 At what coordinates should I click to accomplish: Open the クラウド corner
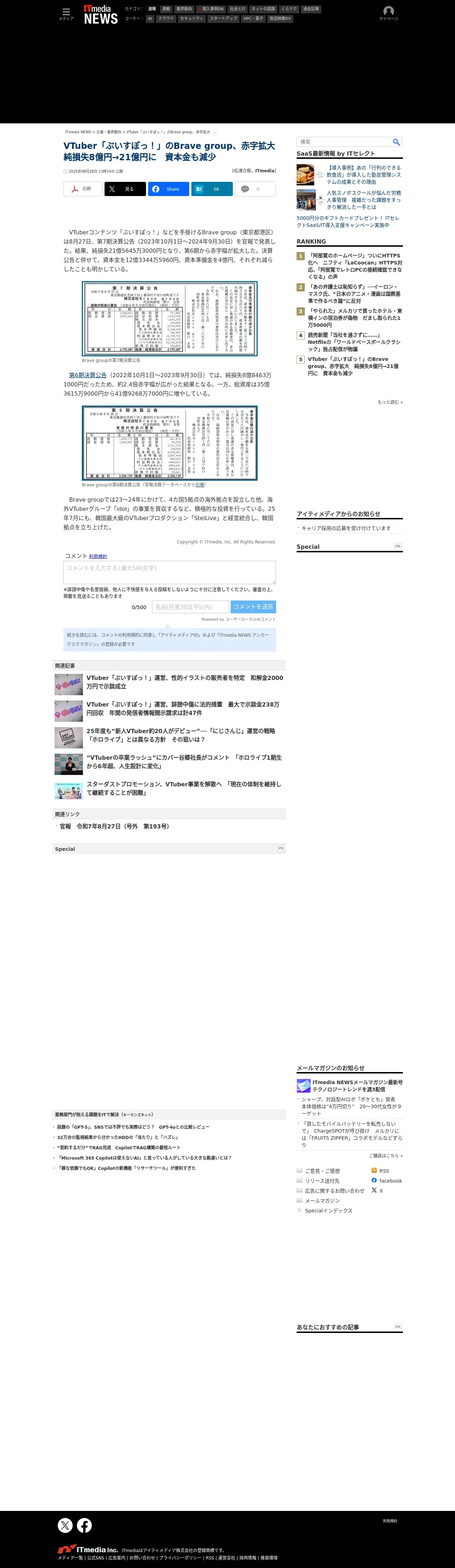point(165,19)
